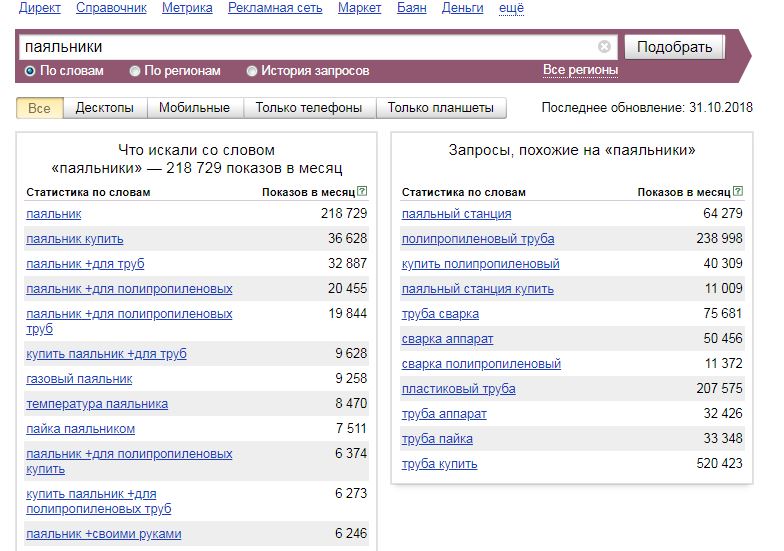Open the 'труба купить' query link
This screenshot has width=784, height=551.
pyautogui.click(x=440, y=464)
